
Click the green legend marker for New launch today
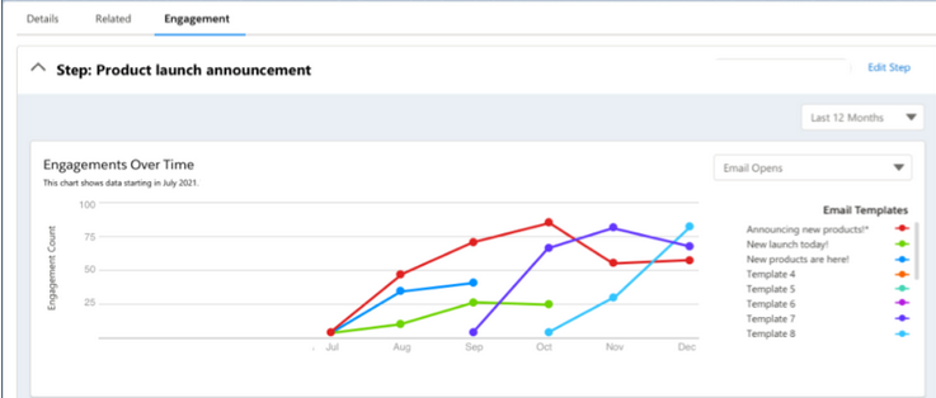click(901, 243)
